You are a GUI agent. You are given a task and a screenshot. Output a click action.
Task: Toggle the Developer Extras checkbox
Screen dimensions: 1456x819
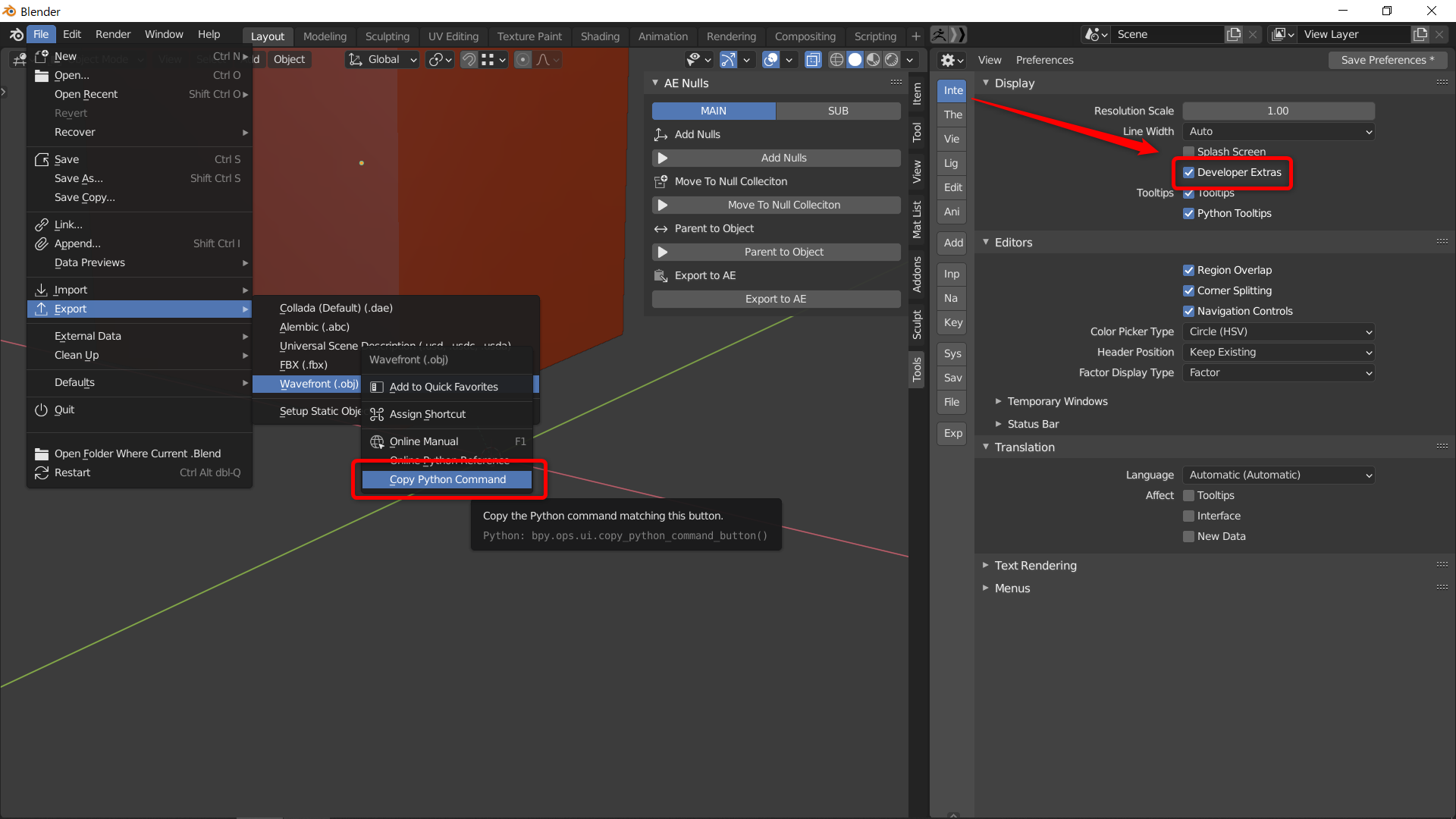[1189, 173]
